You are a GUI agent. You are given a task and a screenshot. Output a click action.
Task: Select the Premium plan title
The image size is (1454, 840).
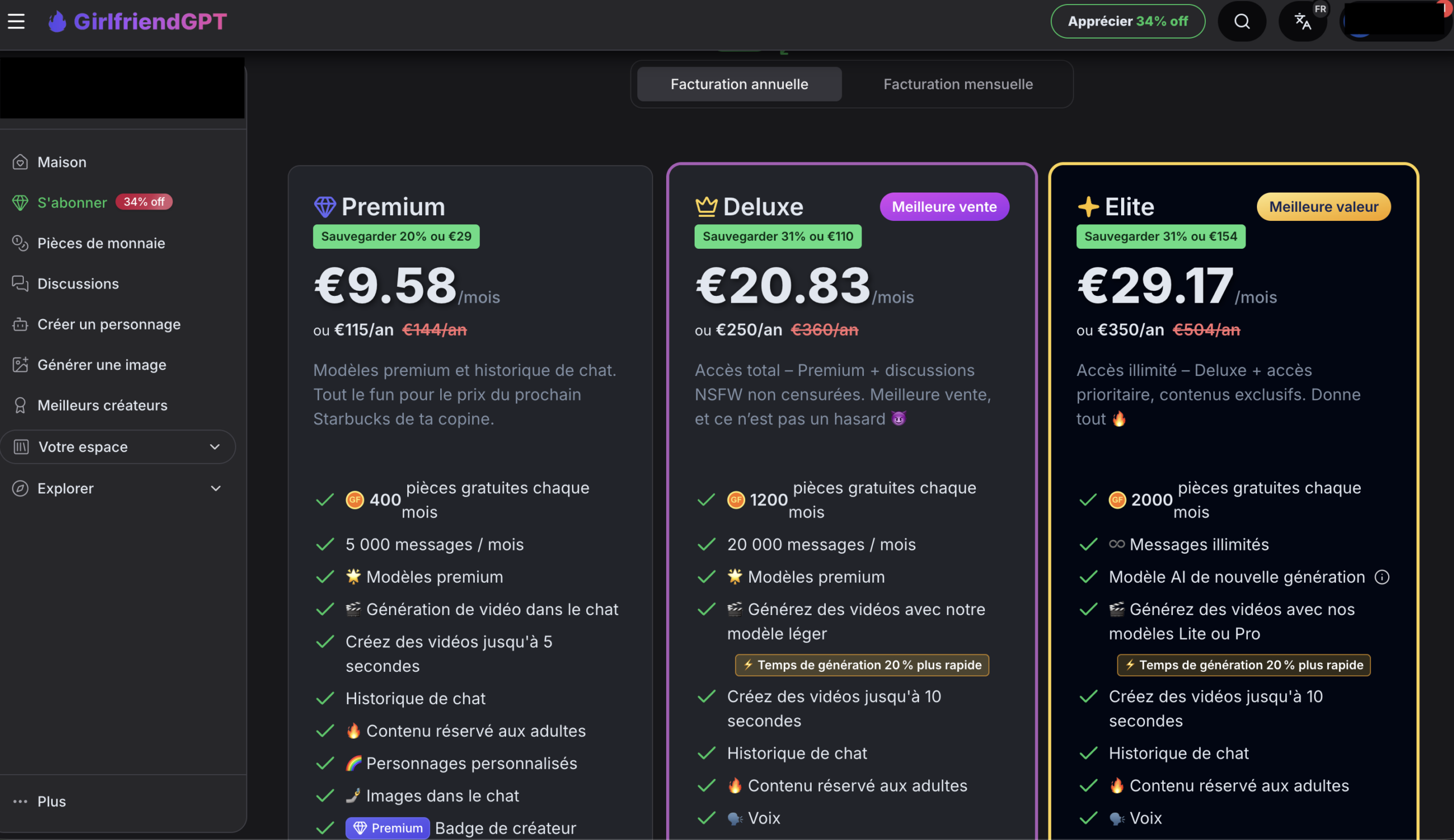click(394, 207)
